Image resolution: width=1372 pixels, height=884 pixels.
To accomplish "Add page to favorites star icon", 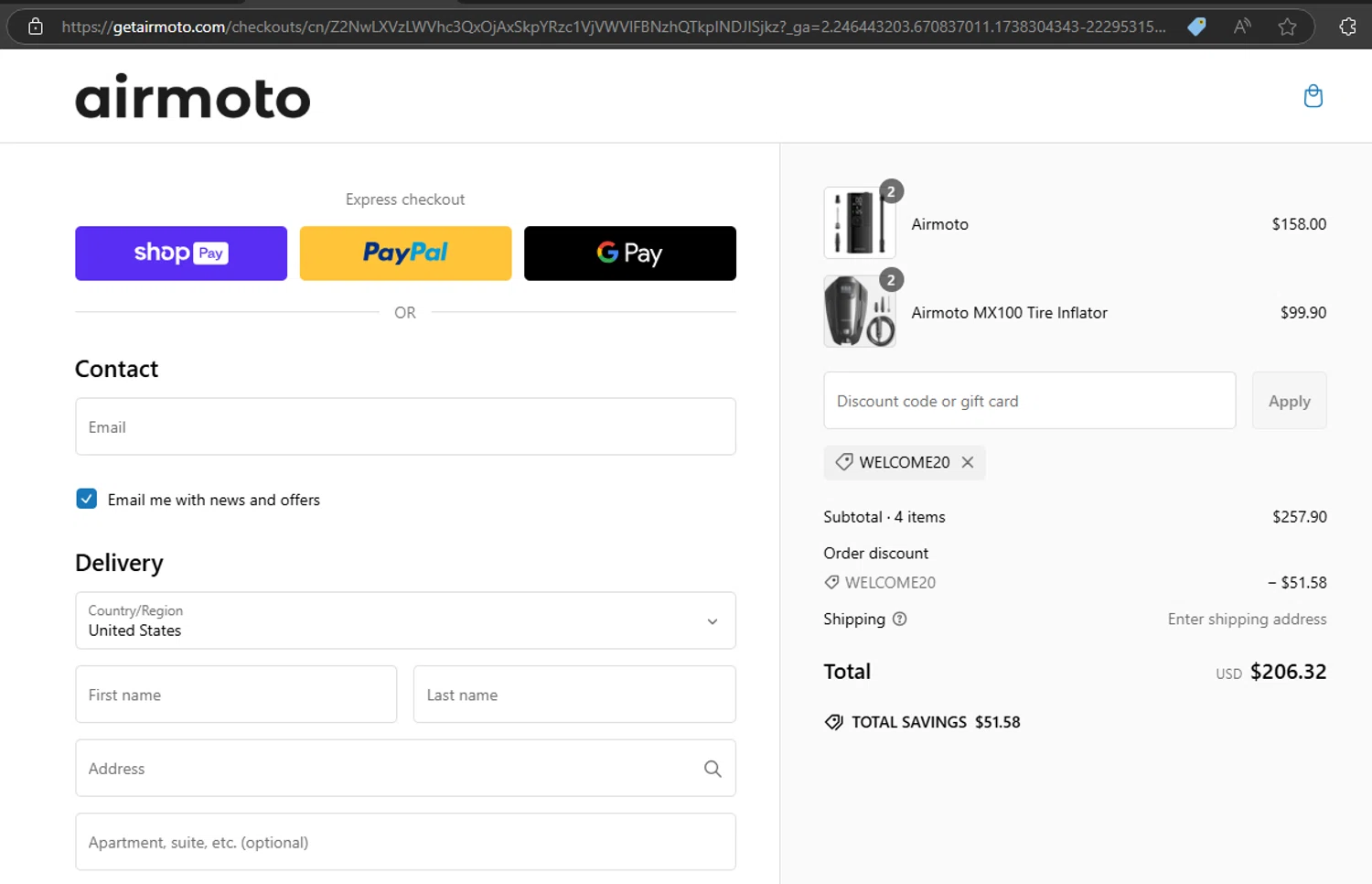I will [x=1287, y=27].
